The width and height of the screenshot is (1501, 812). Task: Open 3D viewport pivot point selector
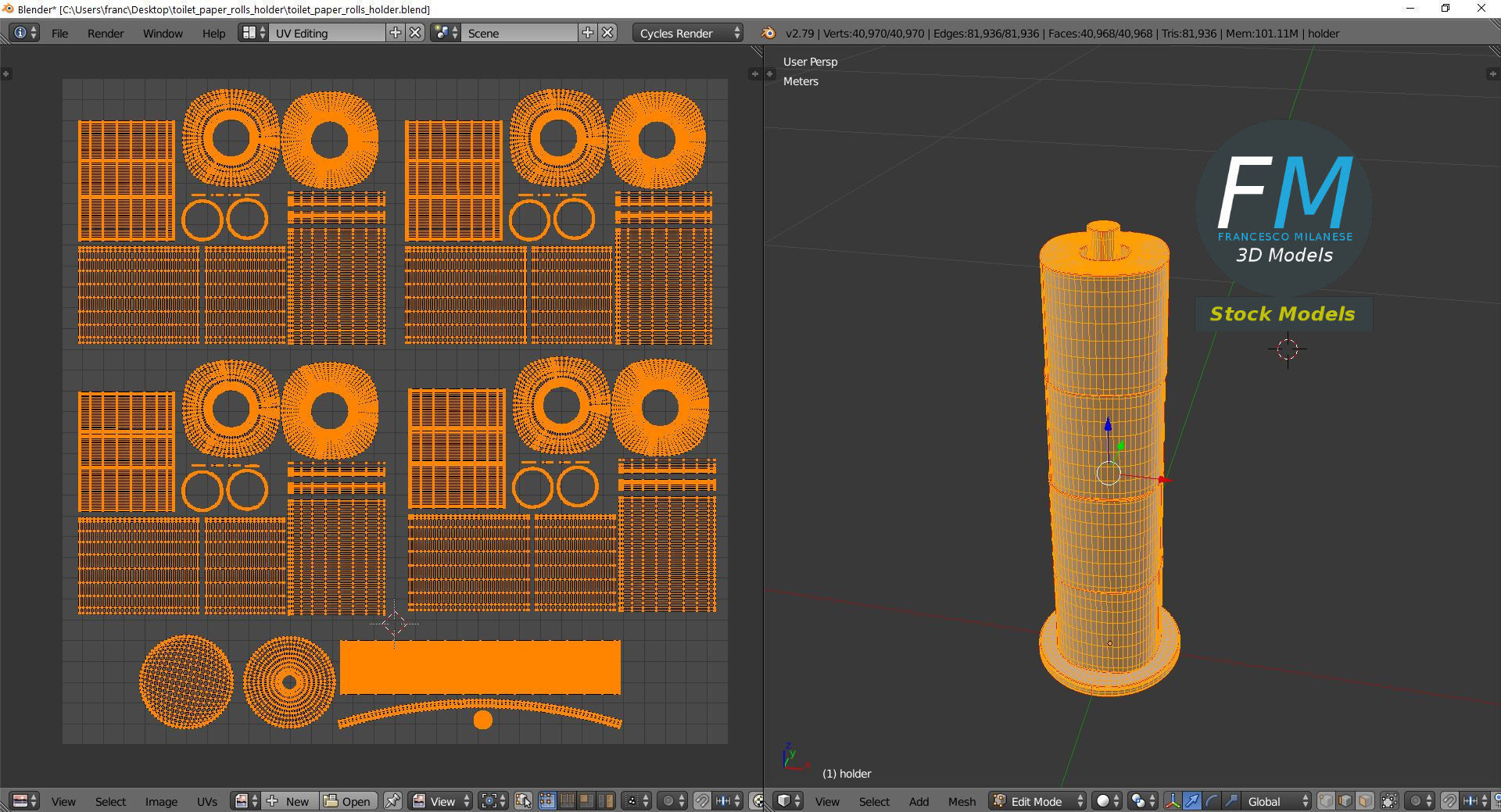pyautogui.click(x=1143, y=801)
